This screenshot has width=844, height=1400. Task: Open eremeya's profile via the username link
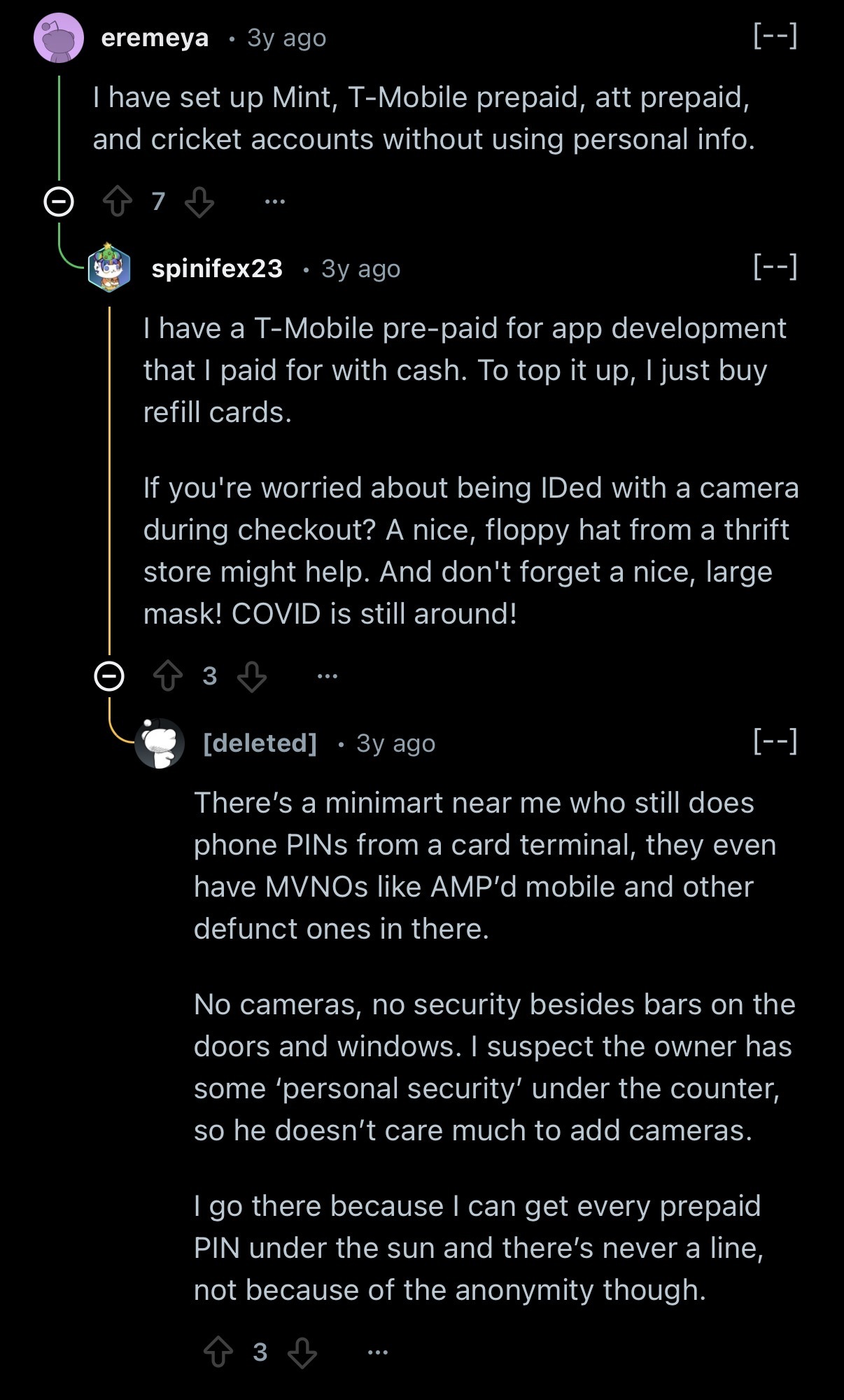coord(155,38)
